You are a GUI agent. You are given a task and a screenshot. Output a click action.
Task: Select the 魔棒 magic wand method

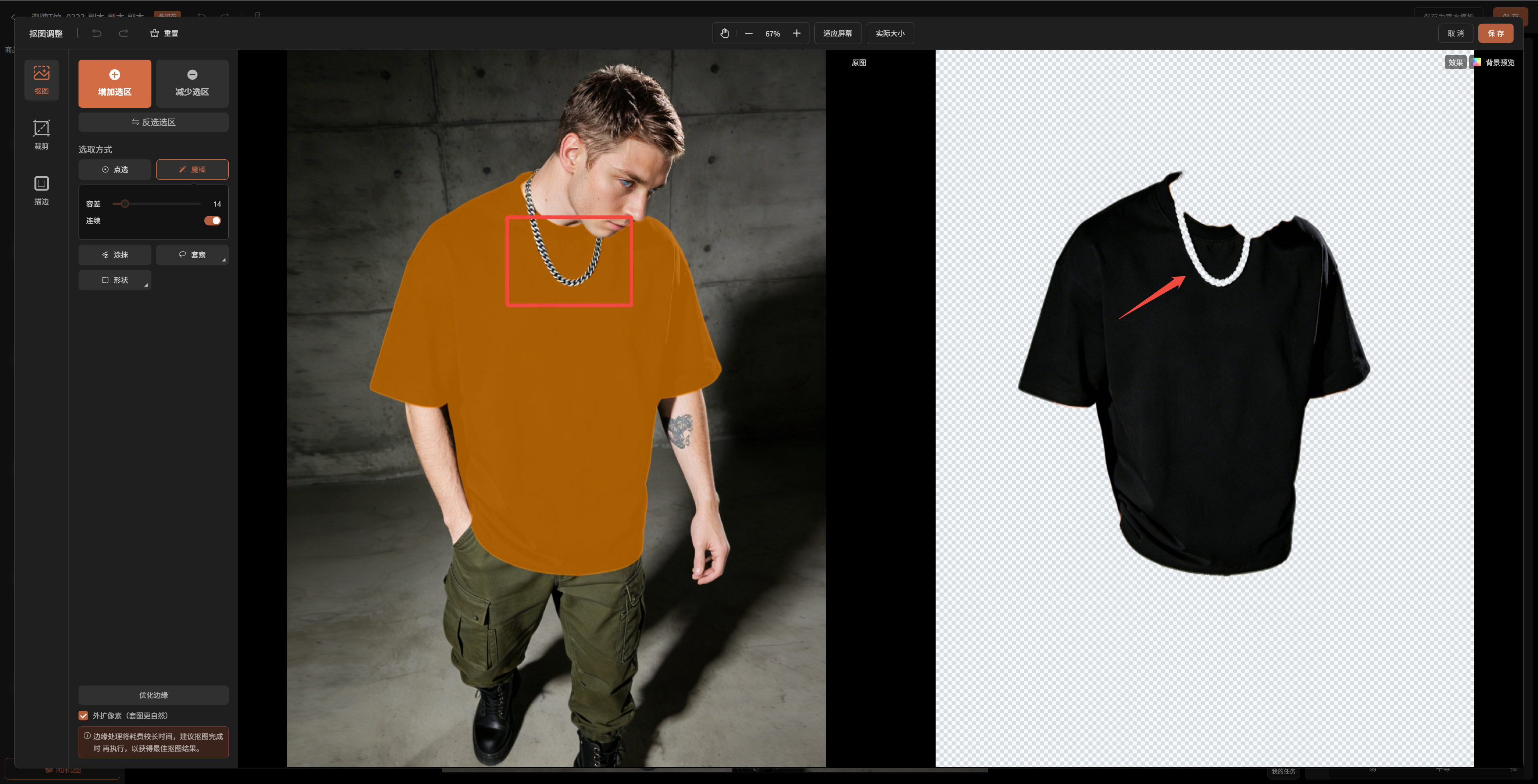192,170
